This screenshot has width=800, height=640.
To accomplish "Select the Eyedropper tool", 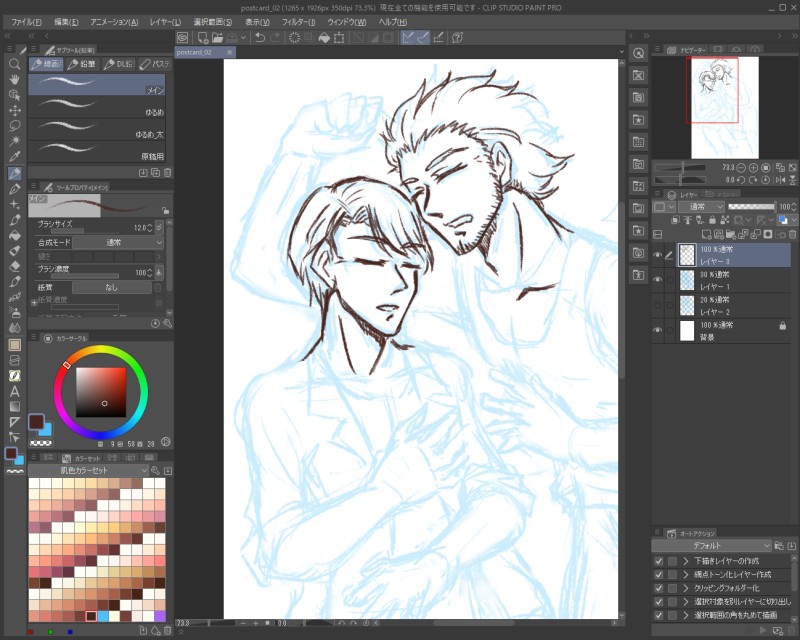I will 14,156.
